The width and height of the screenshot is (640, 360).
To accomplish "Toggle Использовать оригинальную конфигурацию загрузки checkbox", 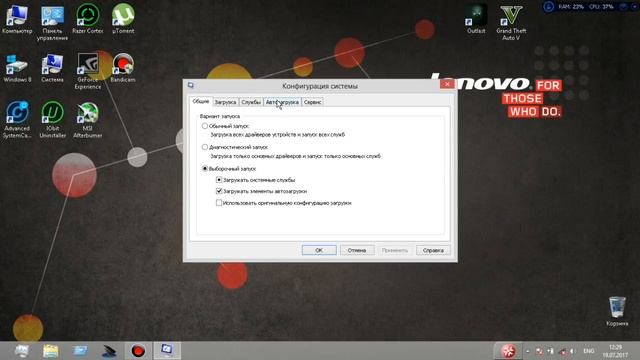I will click(219, 203).
